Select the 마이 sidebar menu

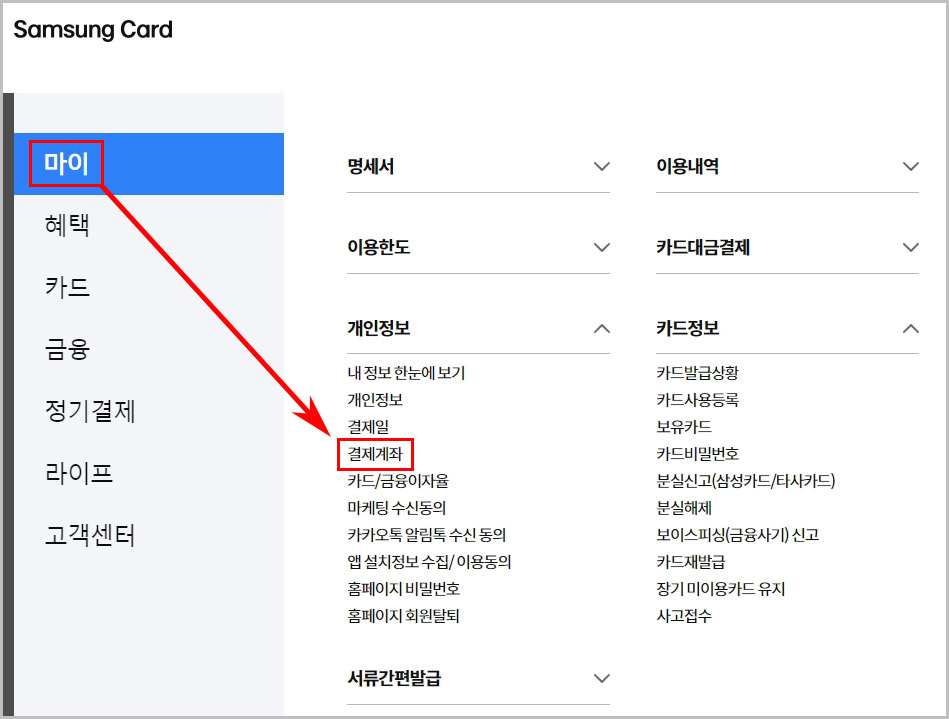pyautogui.click(x=64, y=164)
